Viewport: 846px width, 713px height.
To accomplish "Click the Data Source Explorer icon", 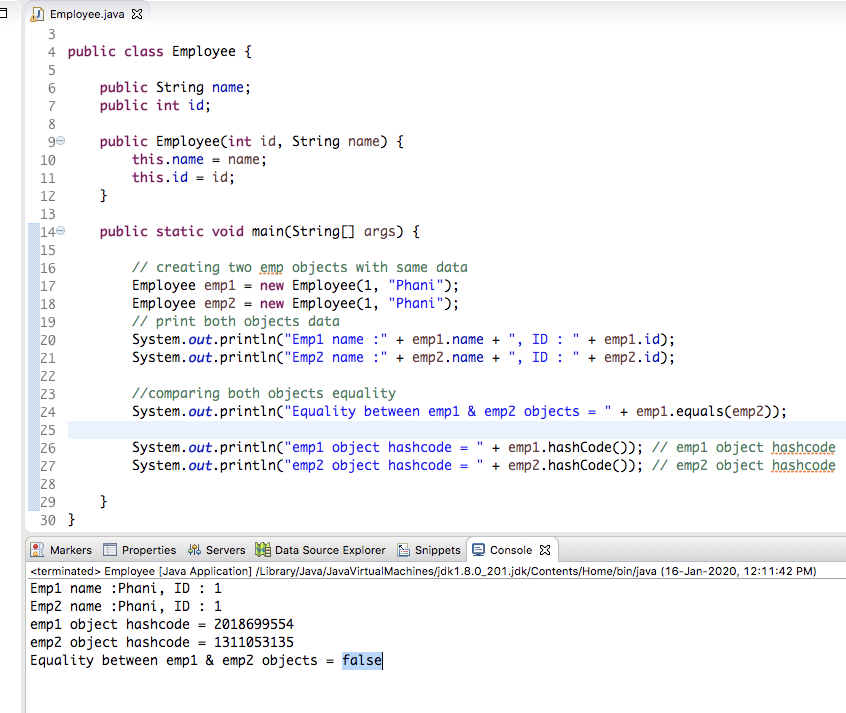I will tap(262, 549).
